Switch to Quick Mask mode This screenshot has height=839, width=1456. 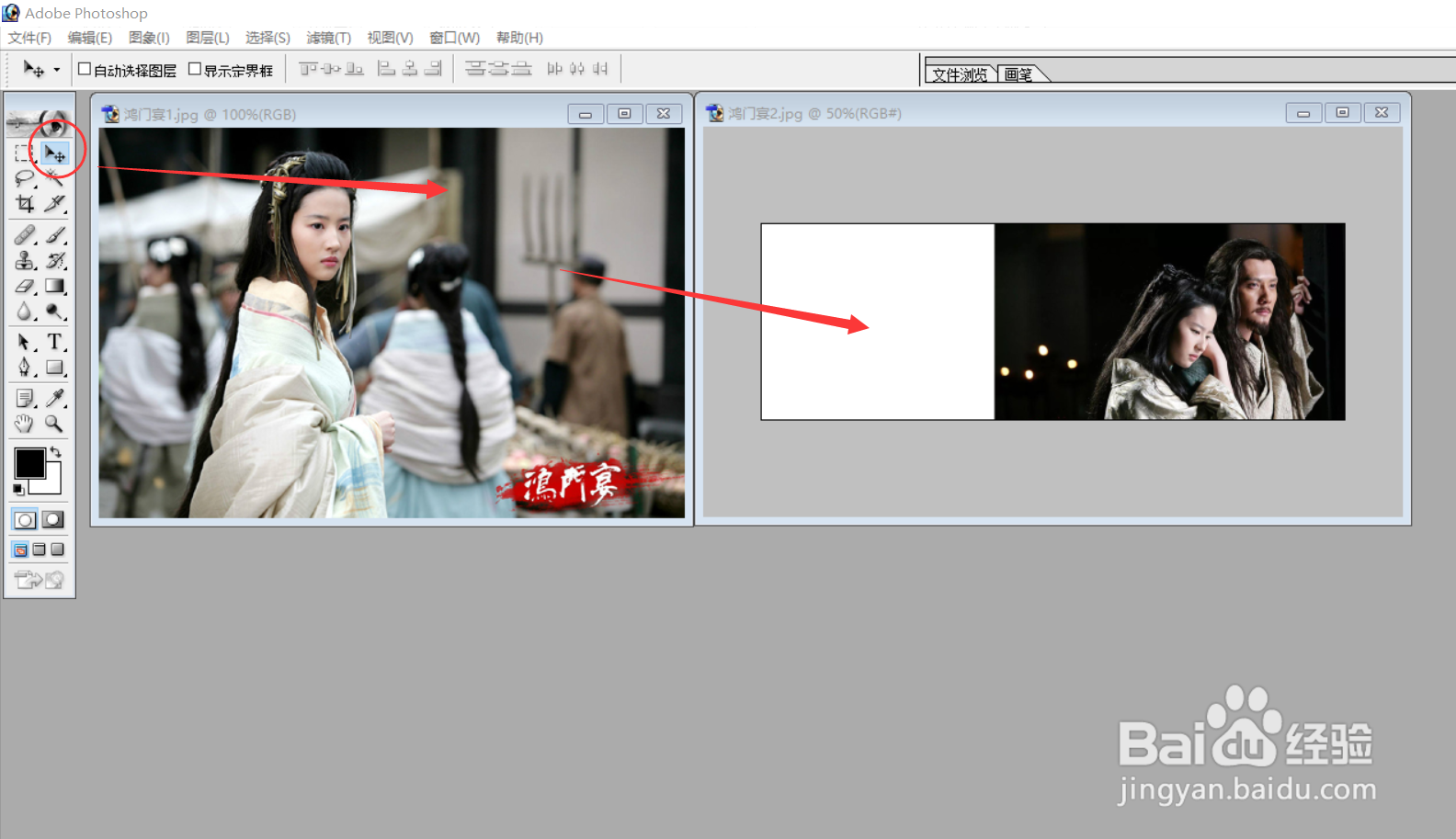54,520
